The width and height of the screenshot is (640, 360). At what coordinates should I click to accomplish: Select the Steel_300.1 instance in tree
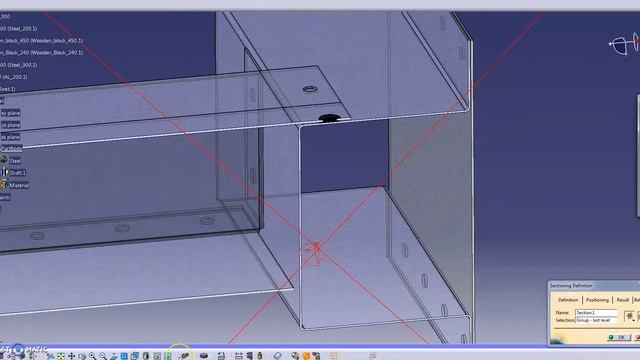[x=19, y=65]
